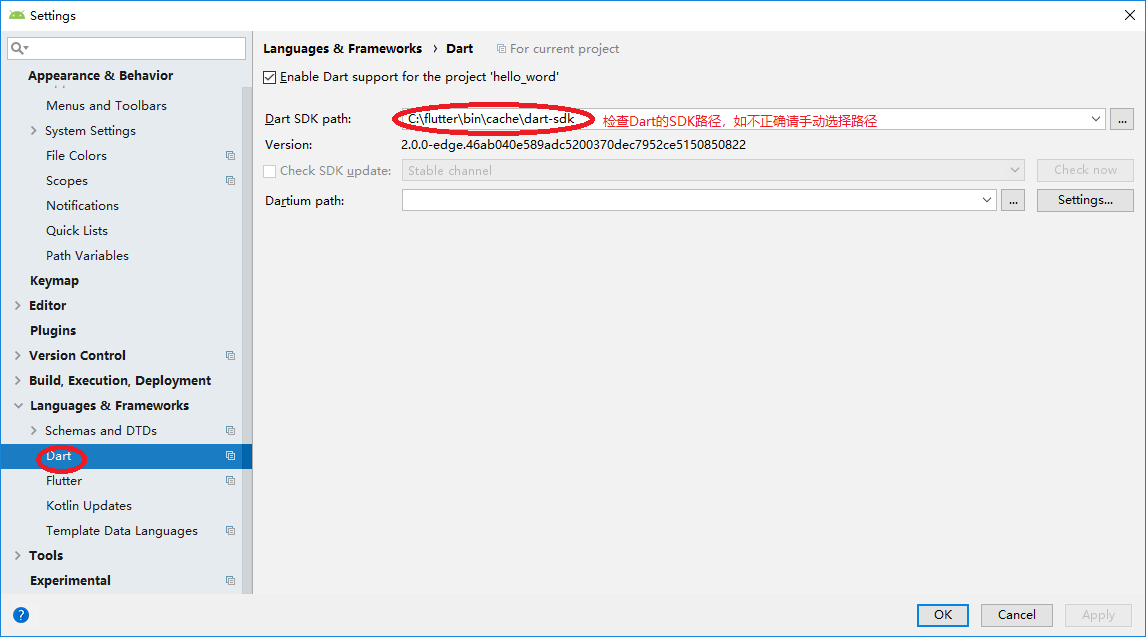Click the settings search field
This screenshot has width=1146, height=637.
[x=126, y=48]
